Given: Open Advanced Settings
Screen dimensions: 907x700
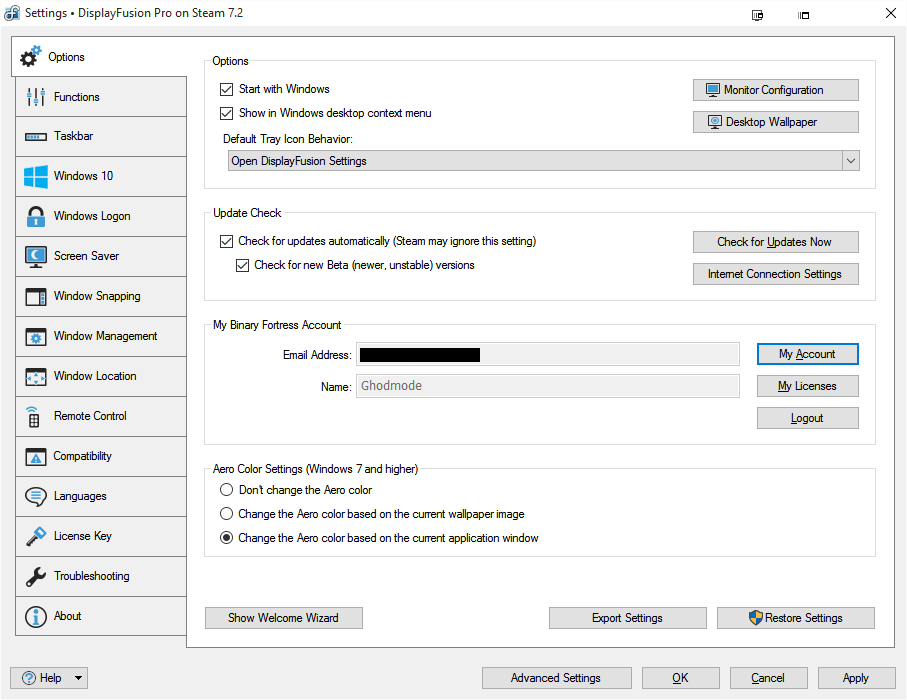Looking at the screenshot, I should pyautogui.click(x=556, y=678).
